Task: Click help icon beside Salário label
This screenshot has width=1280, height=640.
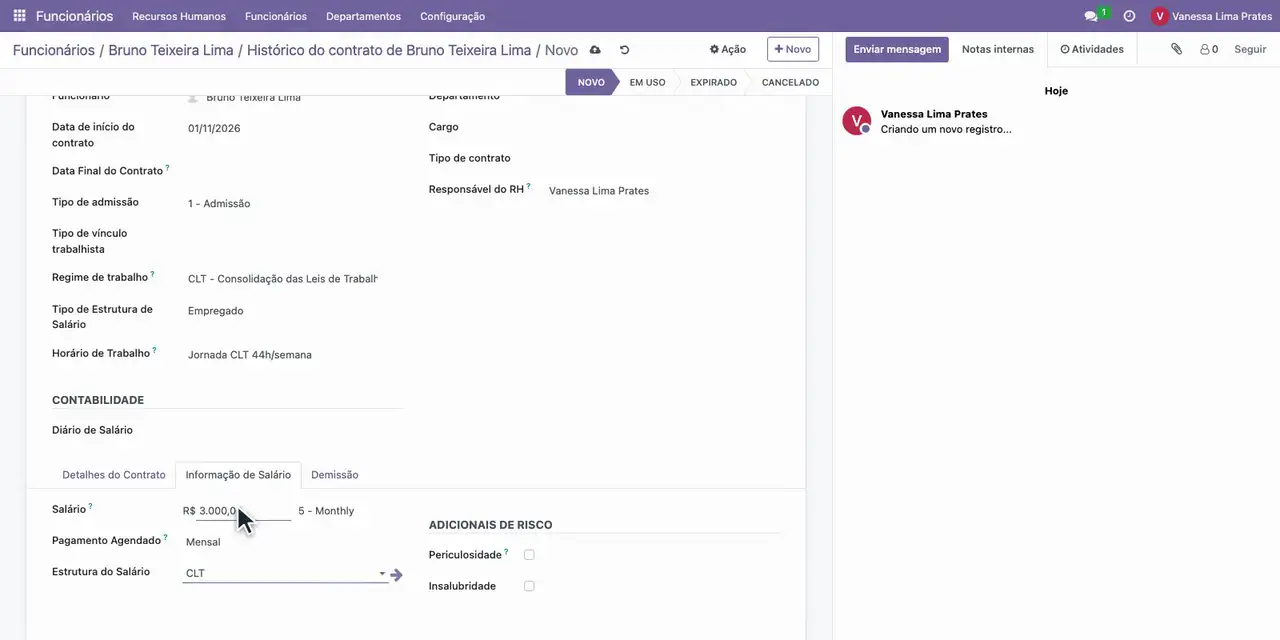Action: tap(90, 506)
